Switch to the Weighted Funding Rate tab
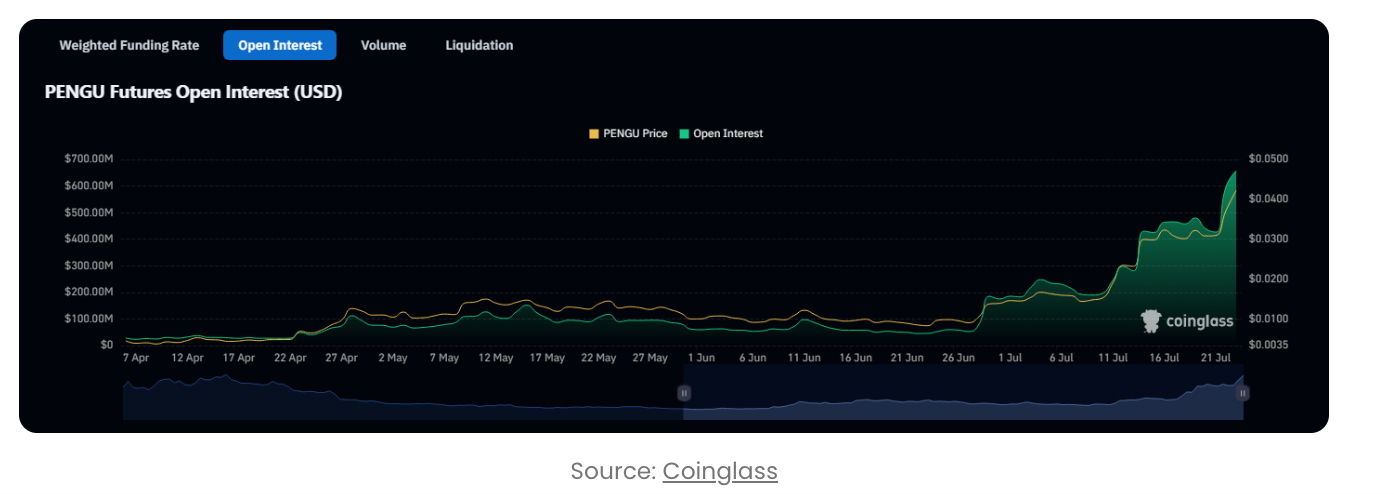Viewport: 1394px width, 494px height. (129, 45)
